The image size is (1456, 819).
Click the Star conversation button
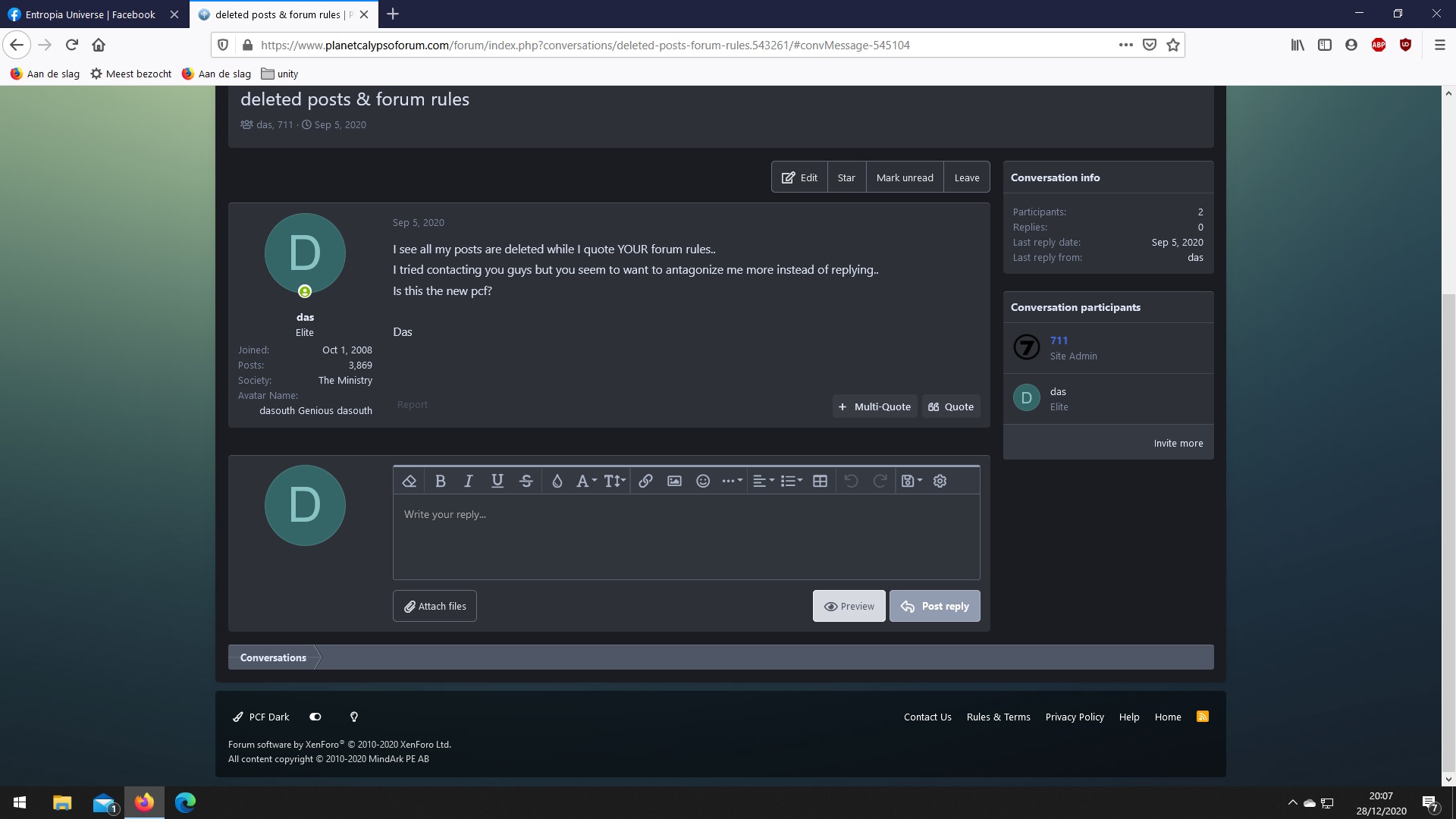click(x=846, y=177)
